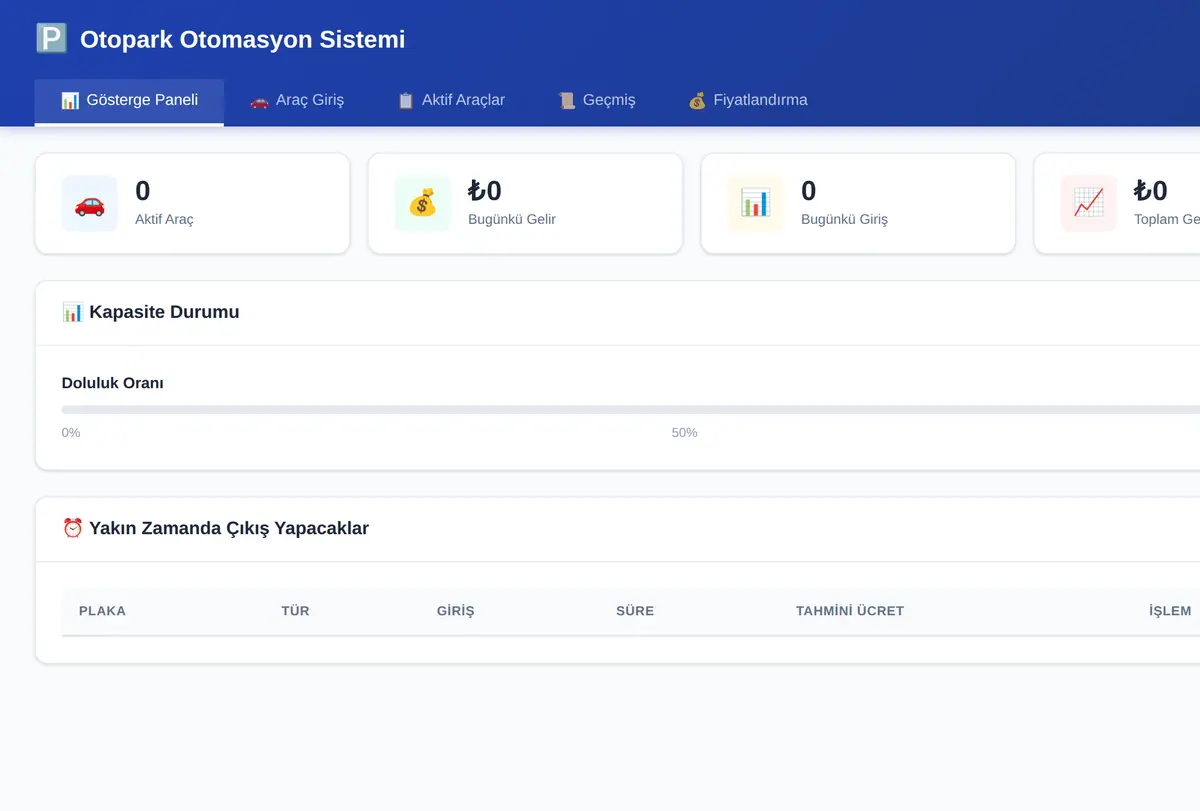Click the 0 value above Bugünkü Giriş
1200x811 pixels.
point(809,190)
